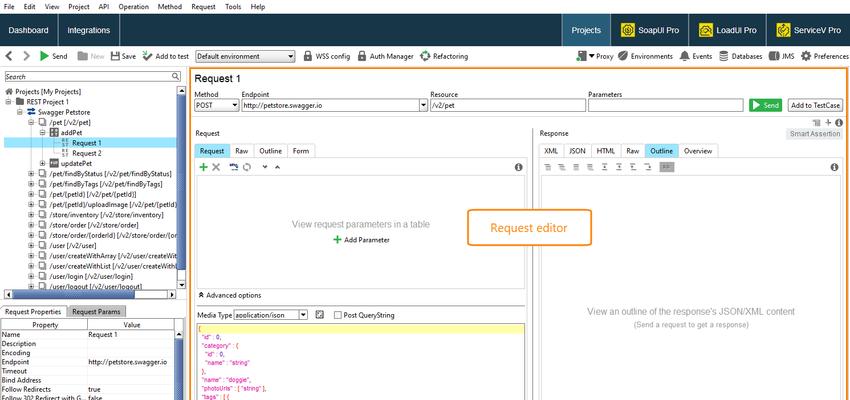
Task: Click the search magnifier icon
Action: pos(176,76)
